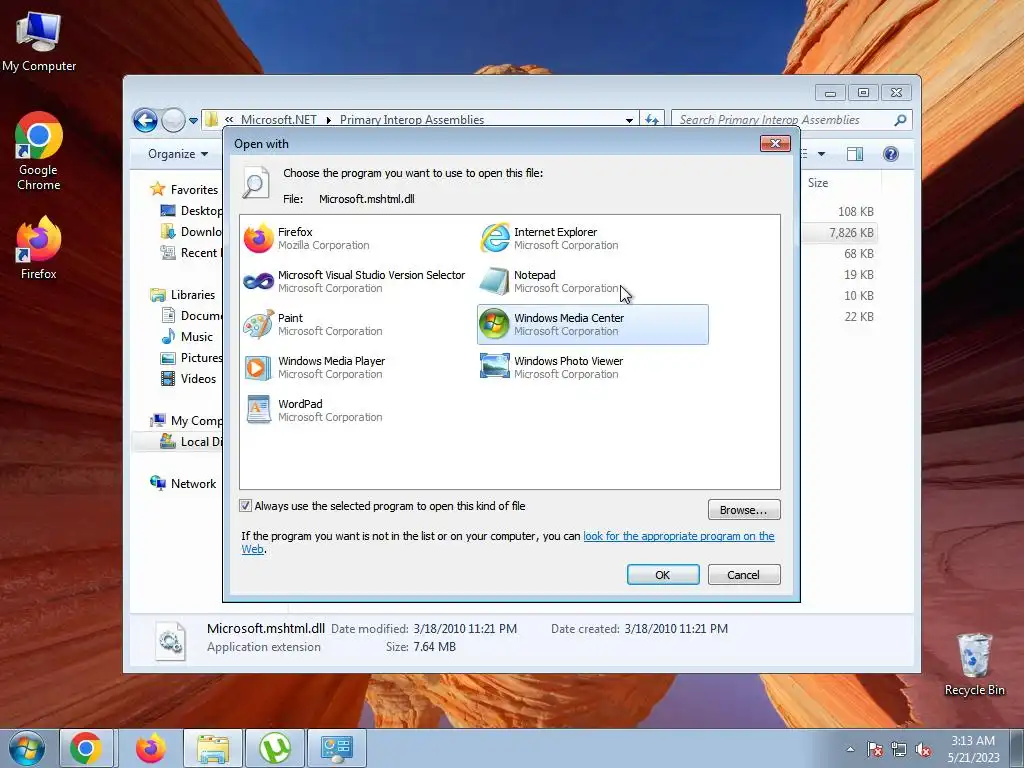Viewport: 1024px width, 768px height.
Task: Open the view options dropdown arrow
Action: point(822,154)
